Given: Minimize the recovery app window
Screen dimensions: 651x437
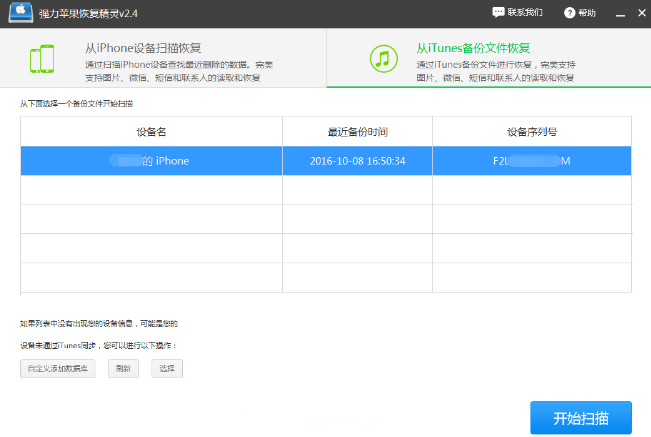Looking at the screenshot, I should click(615, 13).
